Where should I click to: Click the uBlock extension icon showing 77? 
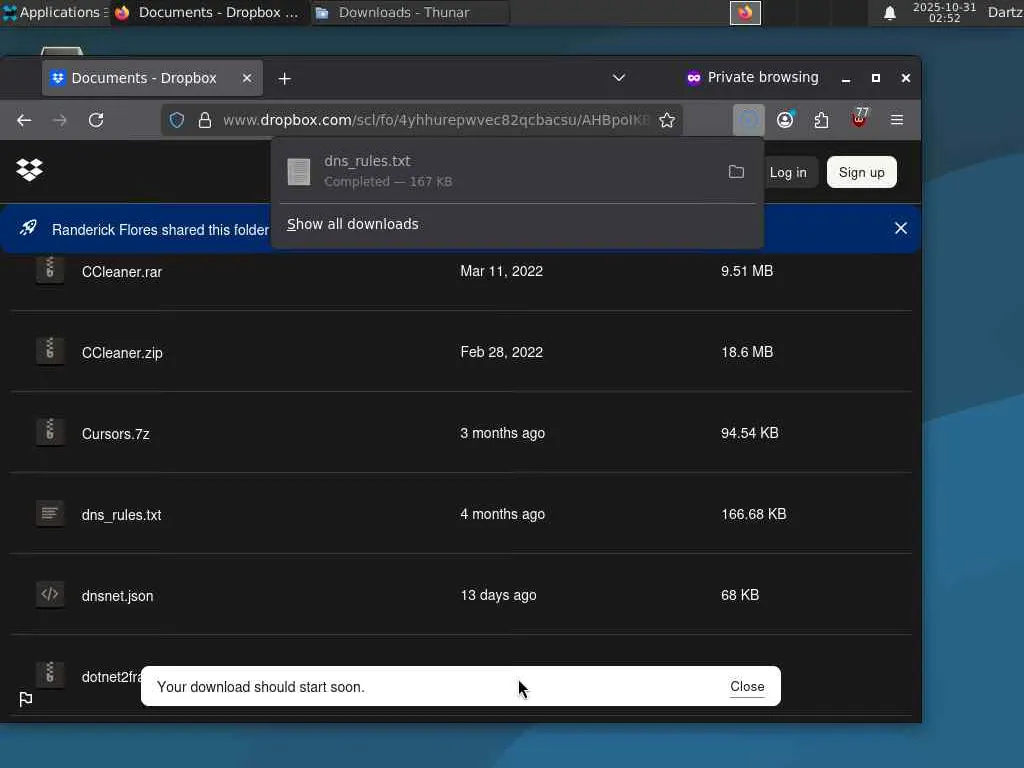click(859, 120)
